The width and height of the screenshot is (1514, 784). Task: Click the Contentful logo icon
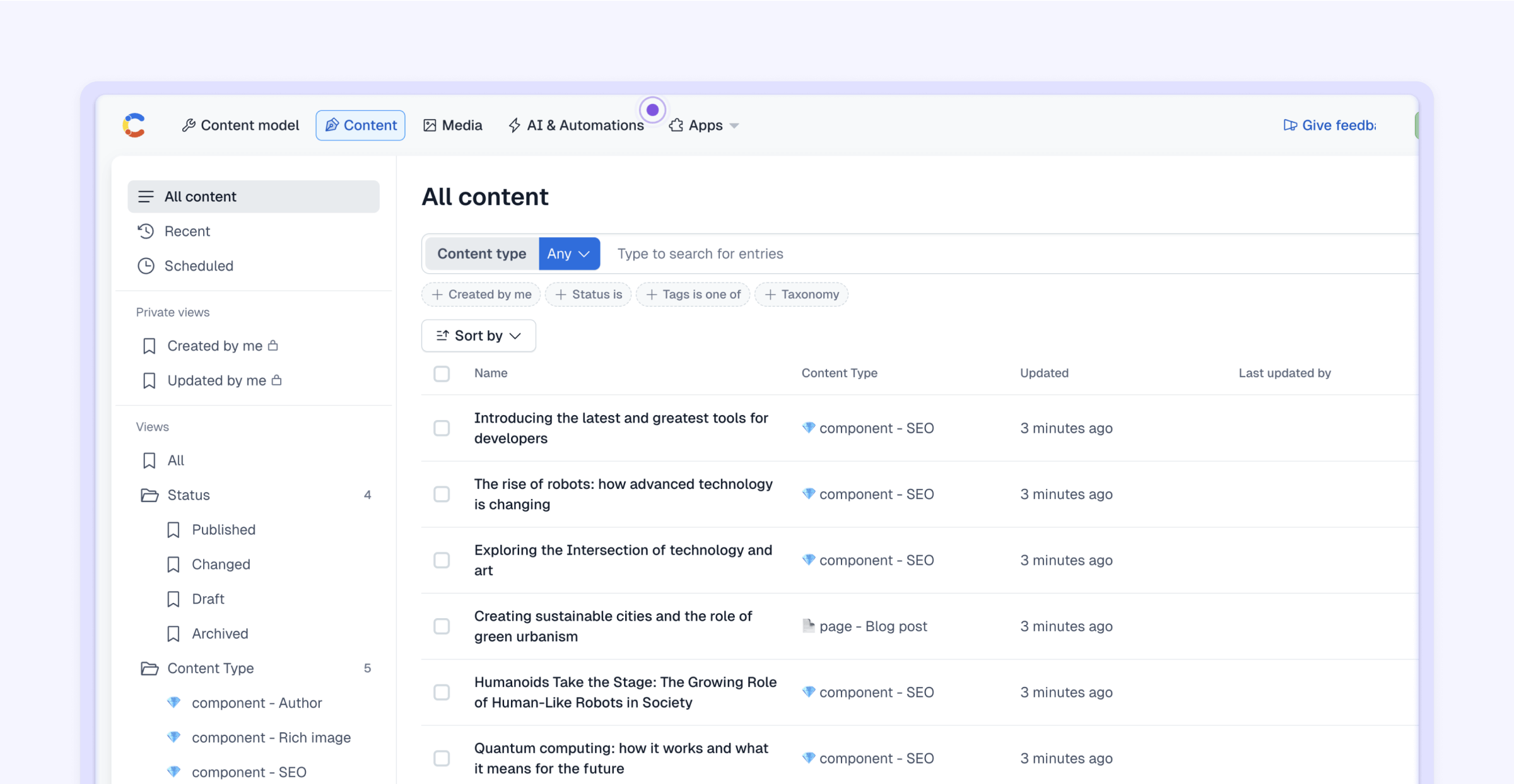(x=134, y=125)
